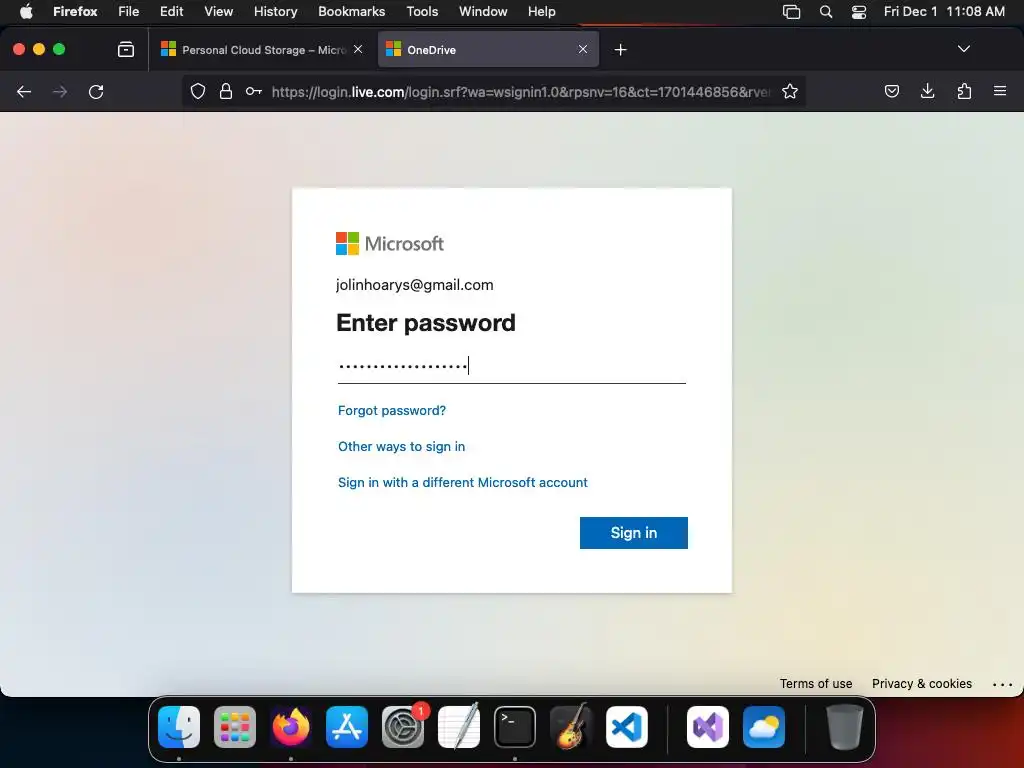Open the tracking protection shield icon
The width and height of the screenshot is (1024, 768).
[198, 91]
